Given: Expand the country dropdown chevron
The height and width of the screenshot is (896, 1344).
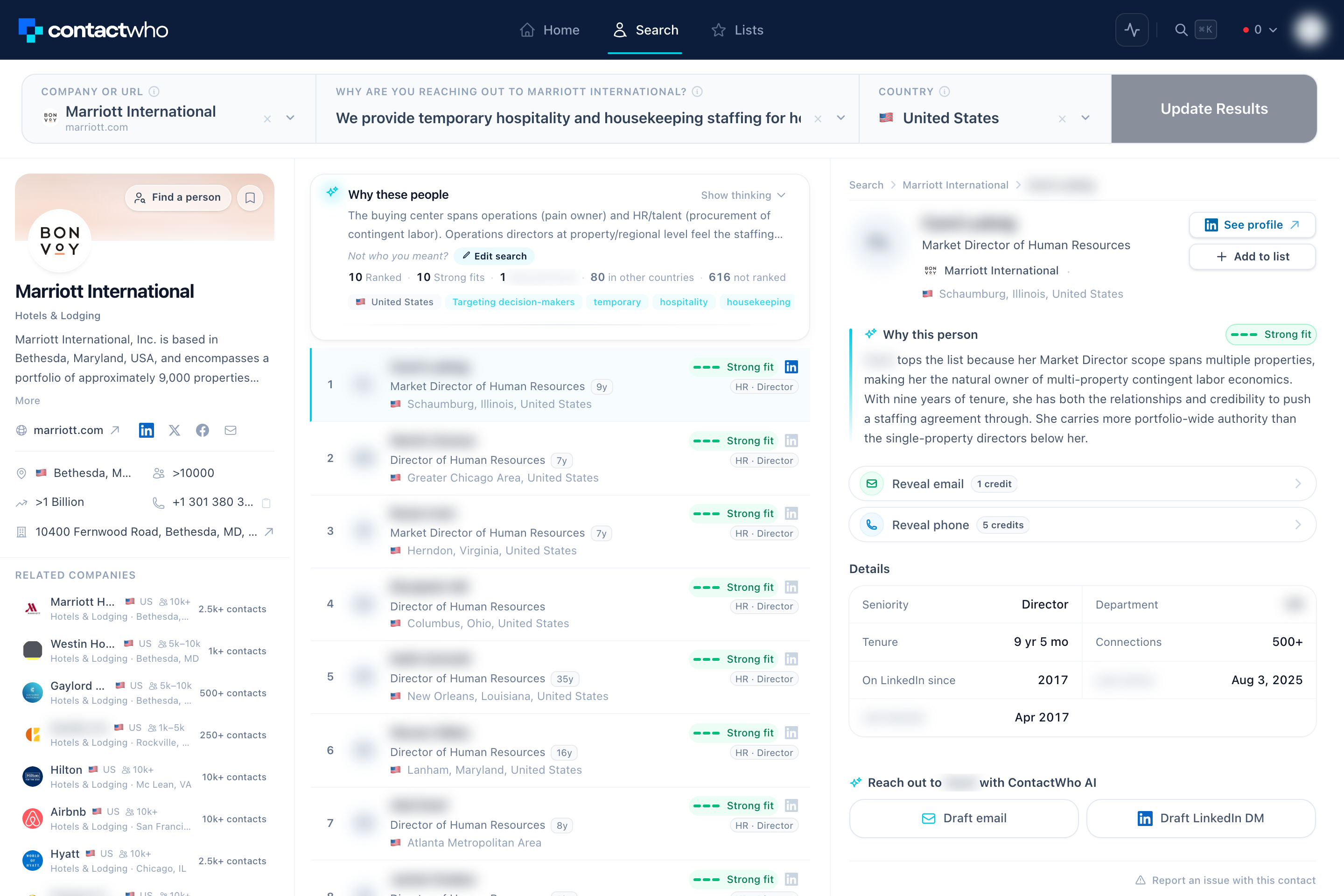Looking at the screenshot, I should (1085, 118).
